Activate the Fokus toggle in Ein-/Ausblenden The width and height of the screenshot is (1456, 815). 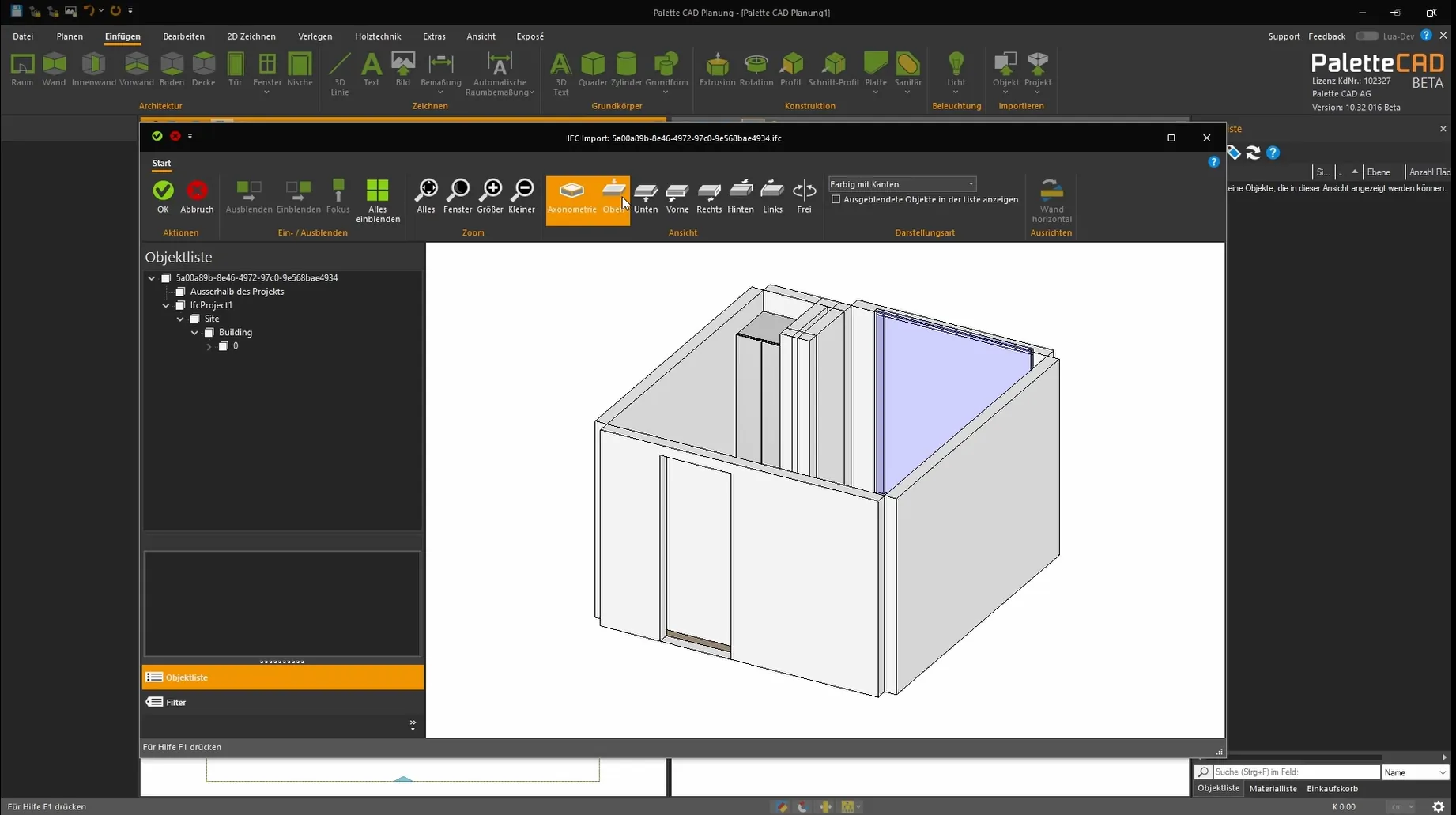tap(338, 193)
